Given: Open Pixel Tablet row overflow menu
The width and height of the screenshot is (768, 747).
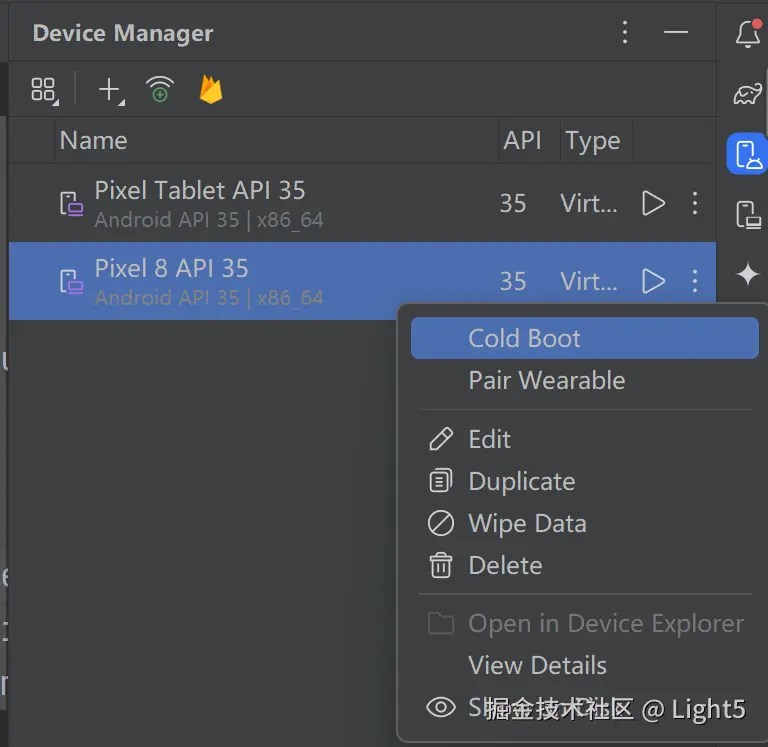Looking at the screenshot, I should tap(695, 203).
